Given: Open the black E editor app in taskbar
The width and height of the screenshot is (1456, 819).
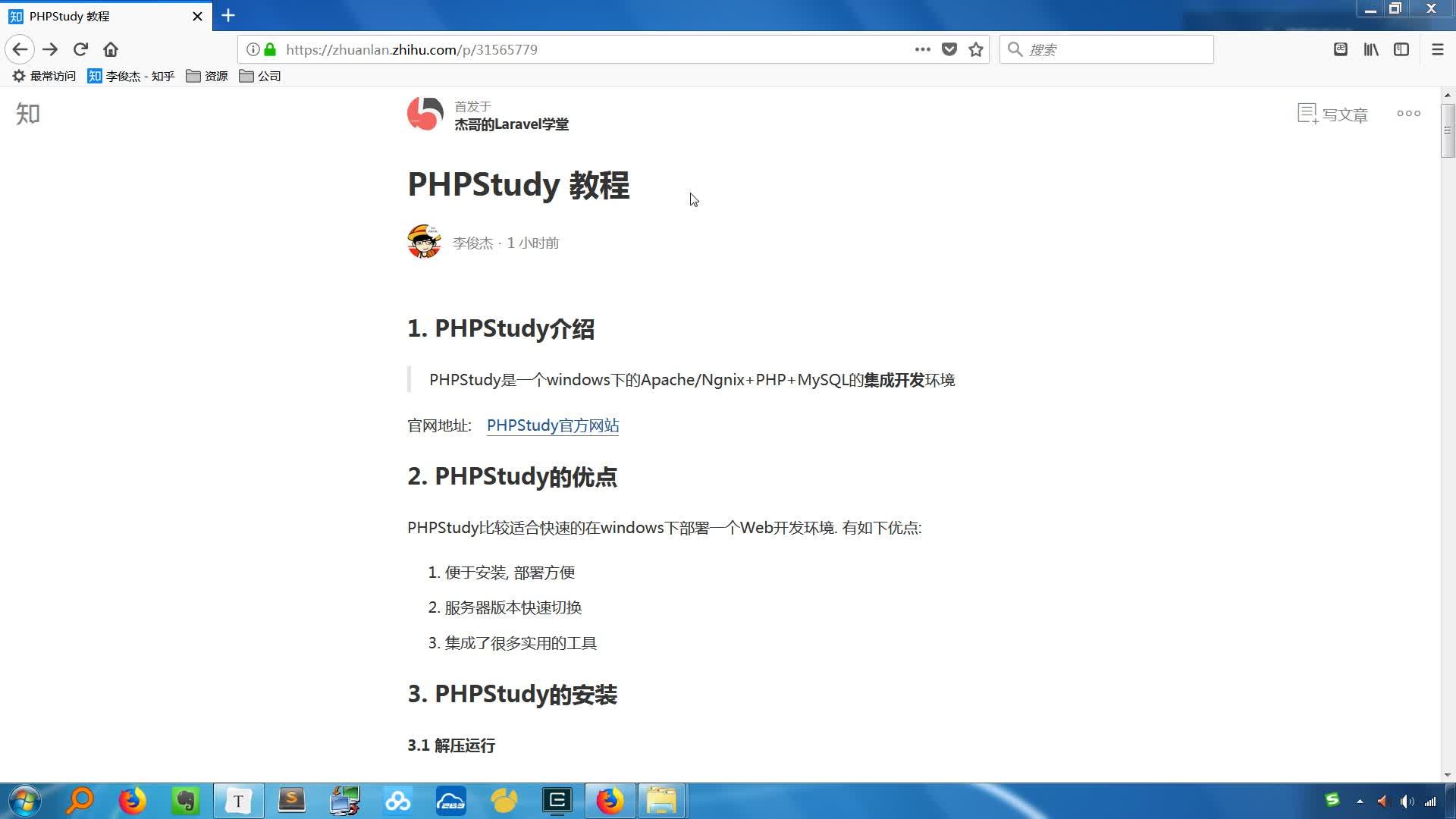Looking at the screenshot, I should tap(557, 801).
